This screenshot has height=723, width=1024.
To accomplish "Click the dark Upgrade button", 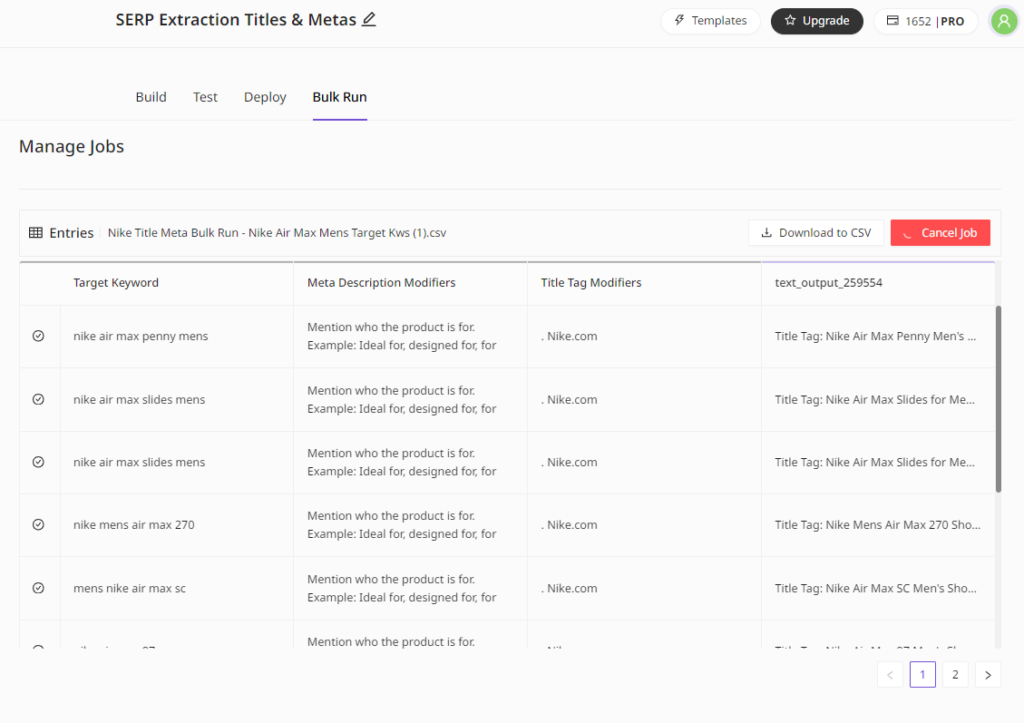I will click(x=817, y=21).
